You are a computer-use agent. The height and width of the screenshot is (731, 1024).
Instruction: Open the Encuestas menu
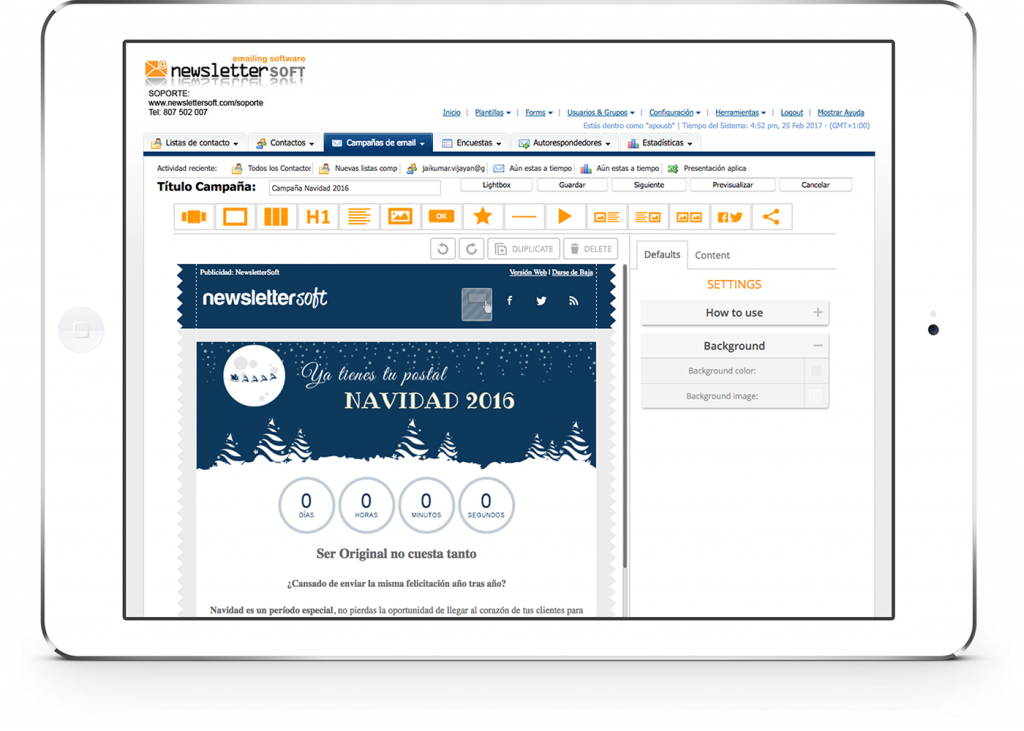472,143
